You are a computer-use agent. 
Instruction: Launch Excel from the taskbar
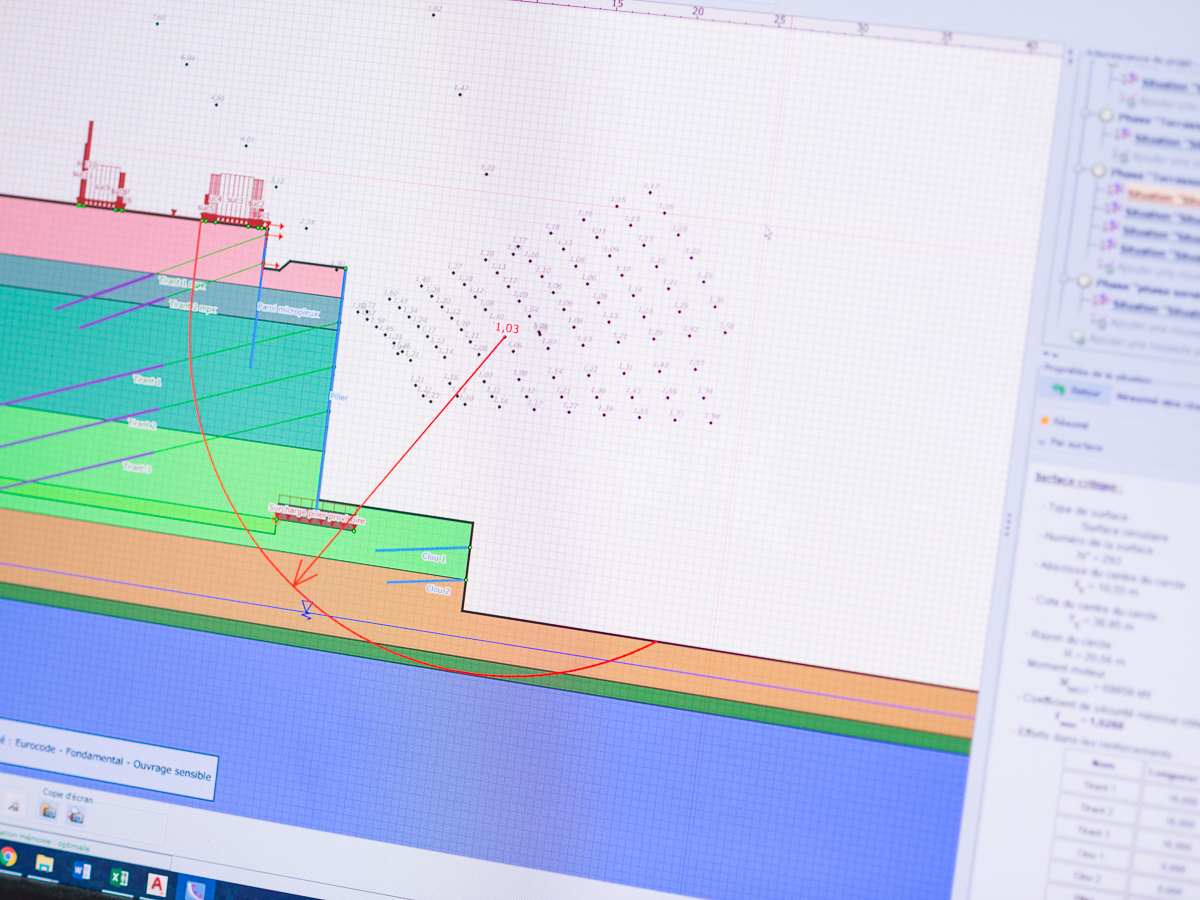(x=119, y=878)
